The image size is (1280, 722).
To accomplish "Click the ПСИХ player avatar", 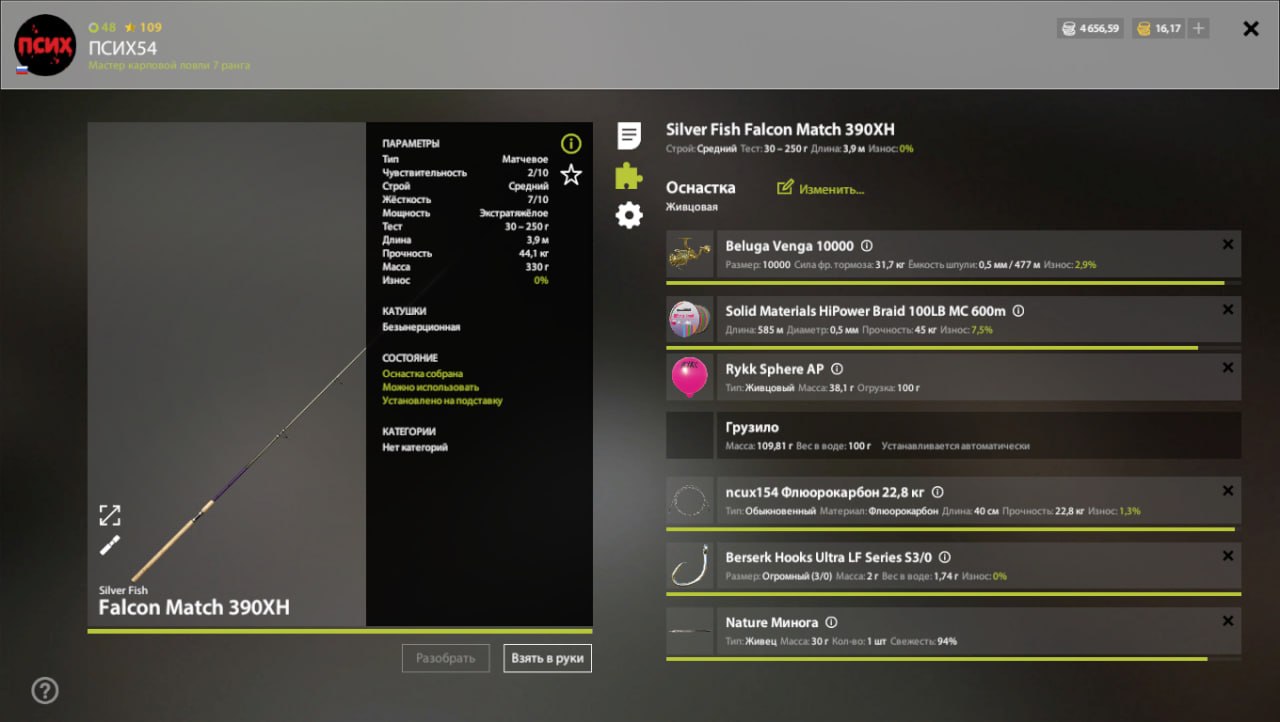I will [45, 45].
